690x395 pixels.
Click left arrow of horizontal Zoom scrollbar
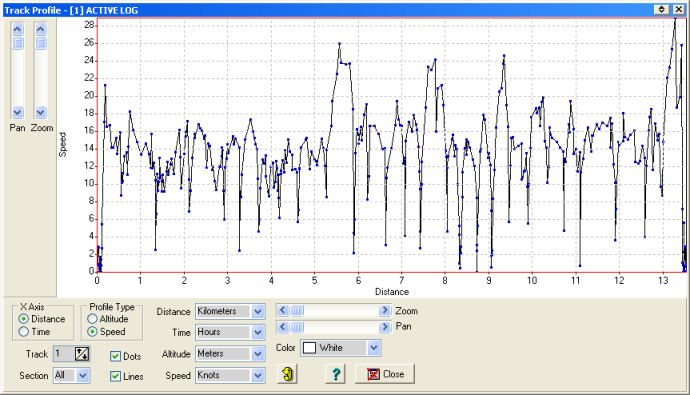(x=283, y=311)
